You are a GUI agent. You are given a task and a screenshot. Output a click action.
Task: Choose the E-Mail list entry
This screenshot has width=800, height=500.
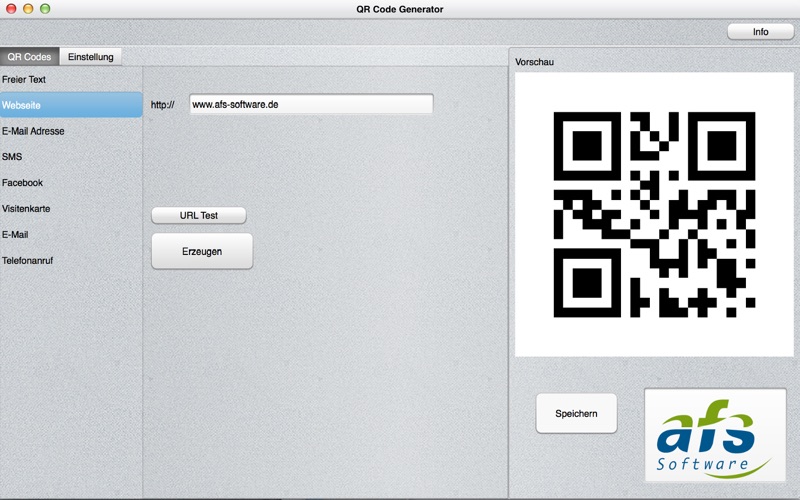[71, 235]
